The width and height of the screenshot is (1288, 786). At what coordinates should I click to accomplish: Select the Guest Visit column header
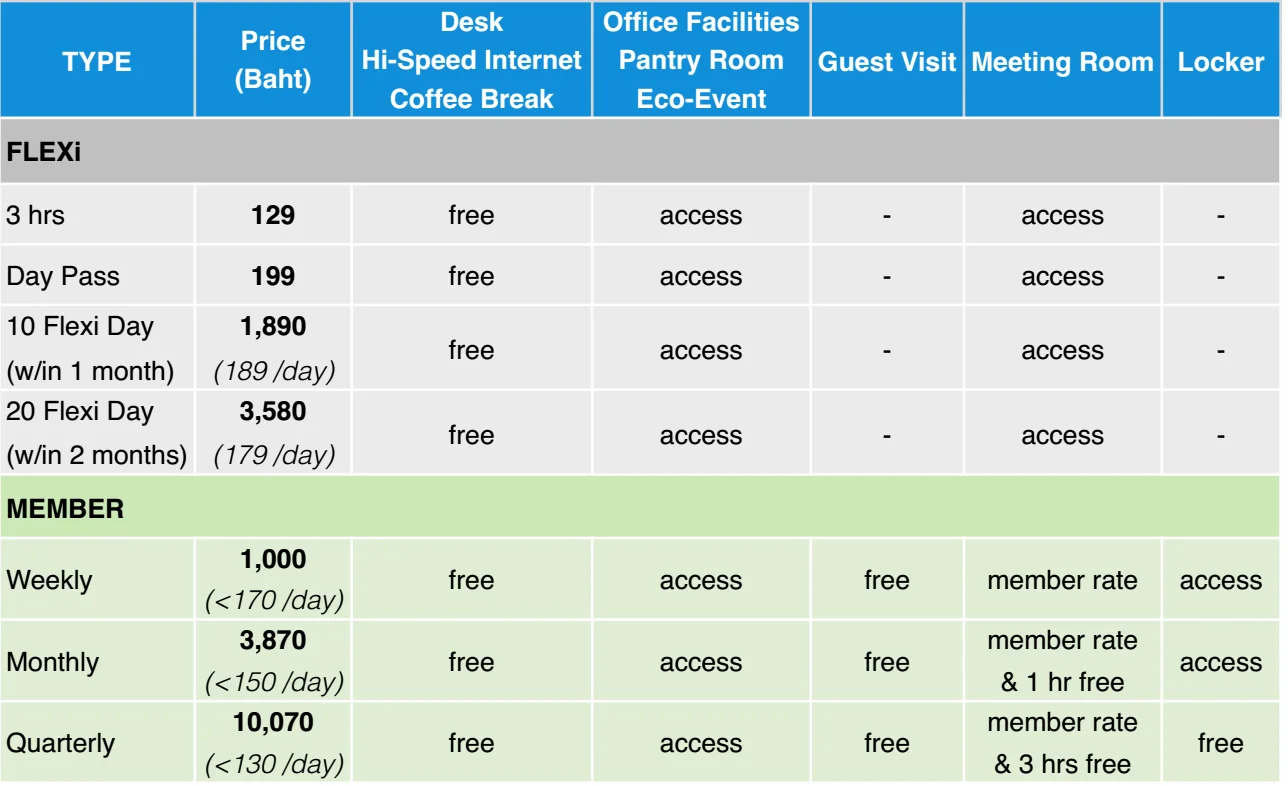[x=886, y=61]
